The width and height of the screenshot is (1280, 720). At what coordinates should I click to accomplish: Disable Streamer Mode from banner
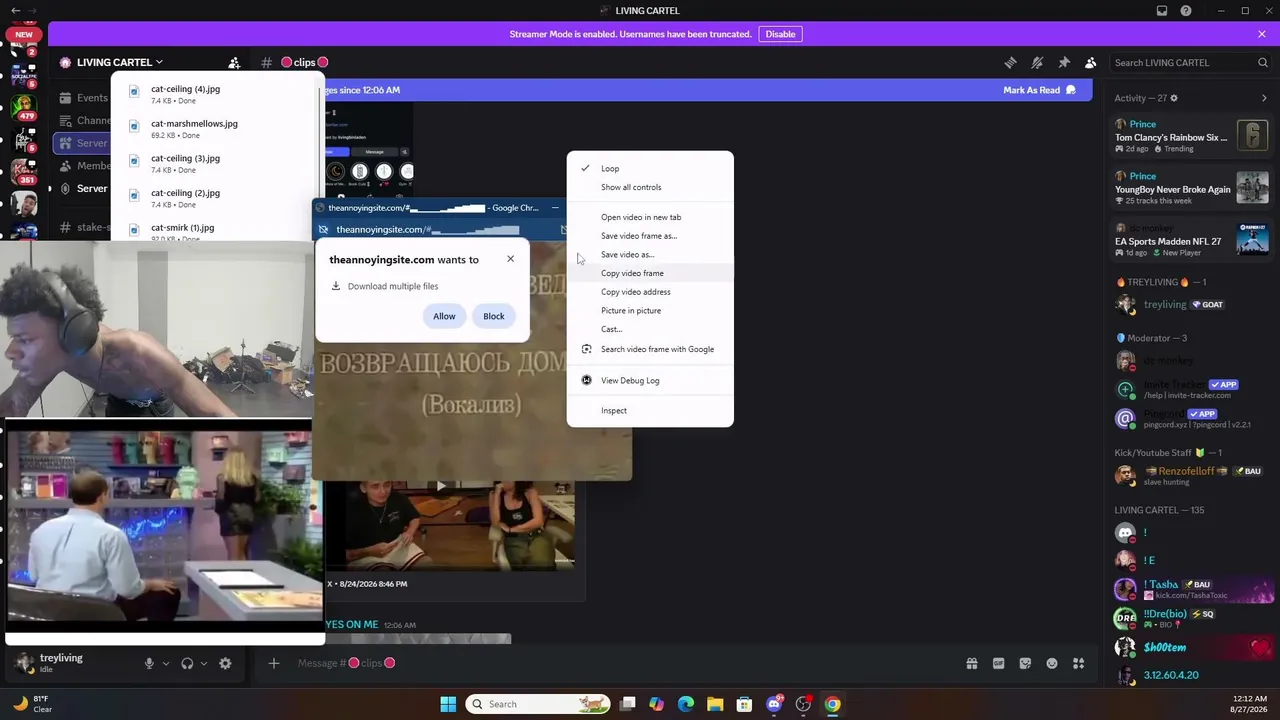pyautogui.click(x=780, y=34)
